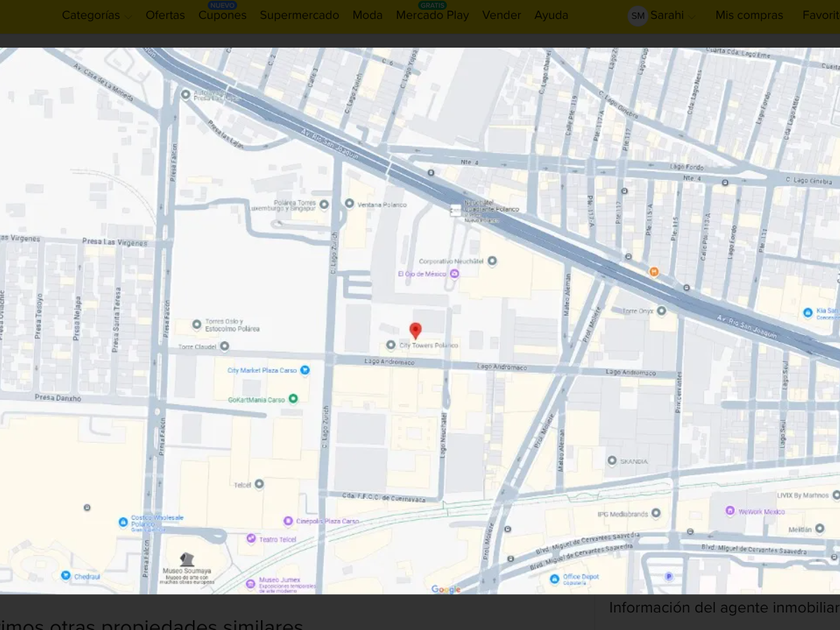Select the Corporativo Neuchâtel marker icon

(x=492, y=261)
